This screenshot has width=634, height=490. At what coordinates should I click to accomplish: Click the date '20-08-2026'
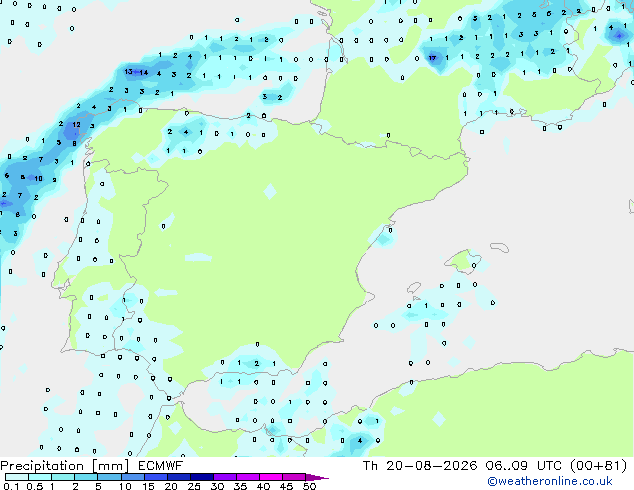point(431,466)
